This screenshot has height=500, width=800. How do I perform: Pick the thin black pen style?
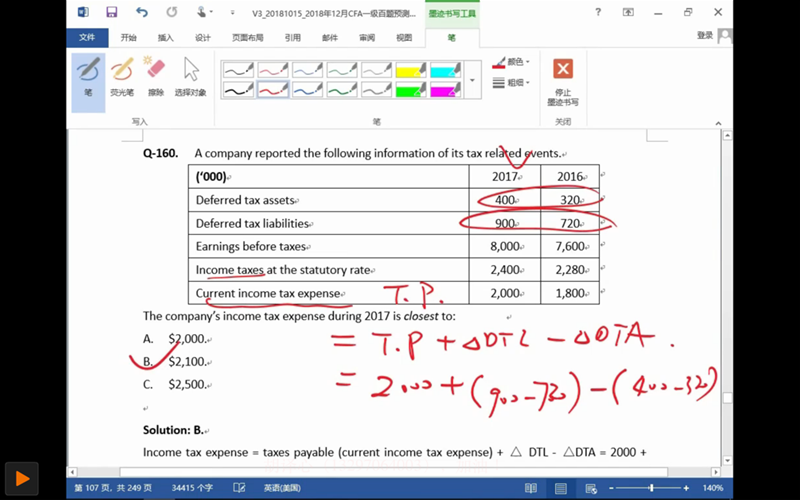tap(239, 69)
